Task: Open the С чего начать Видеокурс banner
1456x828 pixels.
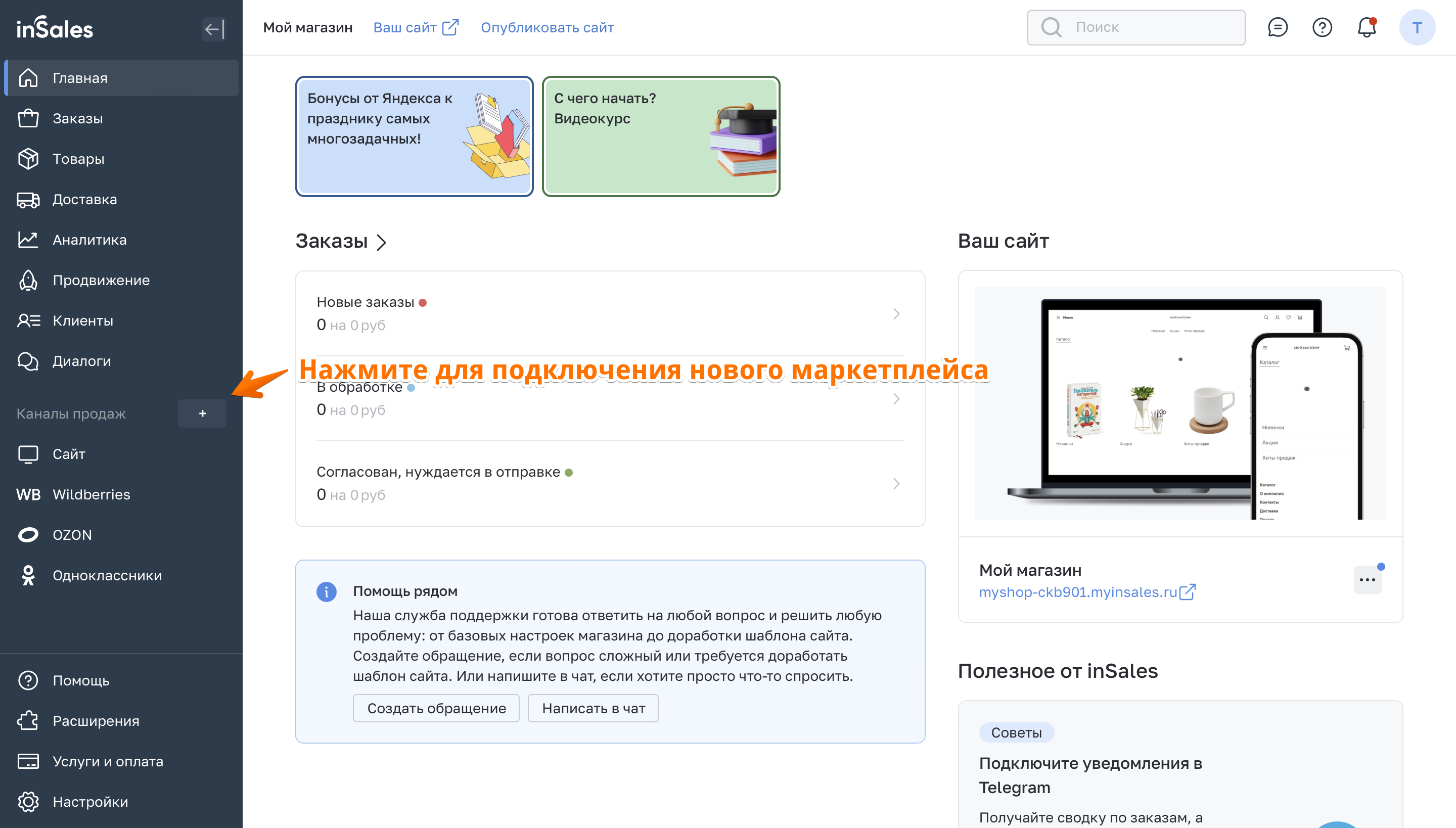Action: (x=660, y=136)
